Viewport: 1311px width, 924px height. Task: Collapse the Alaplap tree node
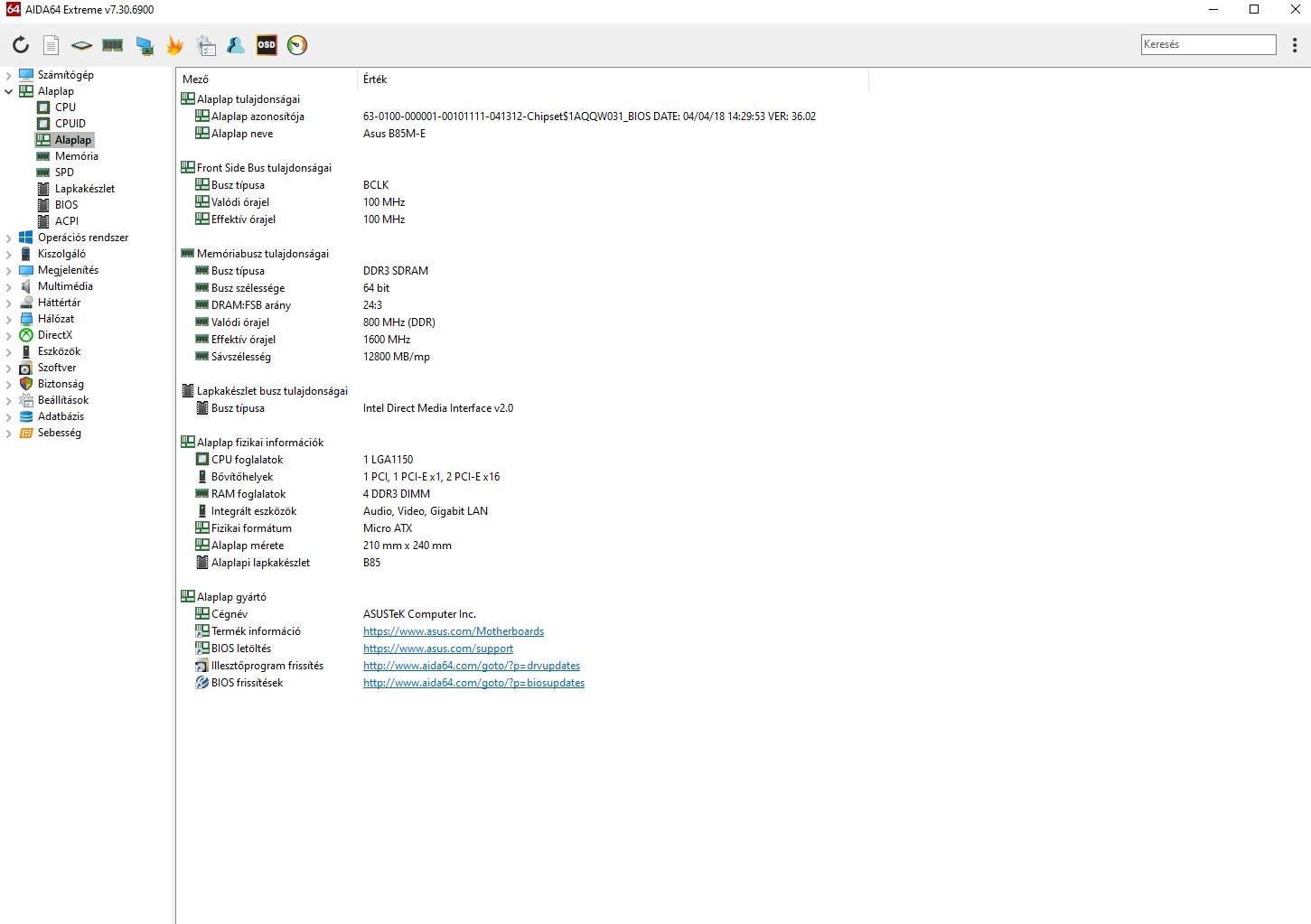pyautogui.click(x=9, y=91)
